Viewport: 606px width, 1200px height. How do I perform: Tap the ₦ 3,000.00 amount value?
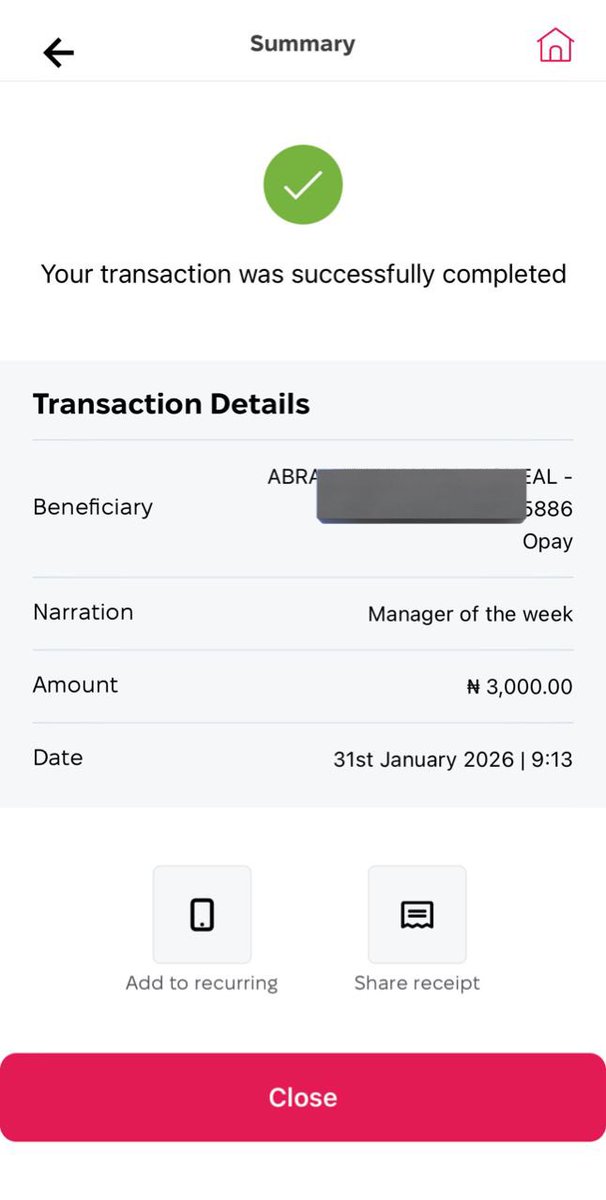pos(520,687)
